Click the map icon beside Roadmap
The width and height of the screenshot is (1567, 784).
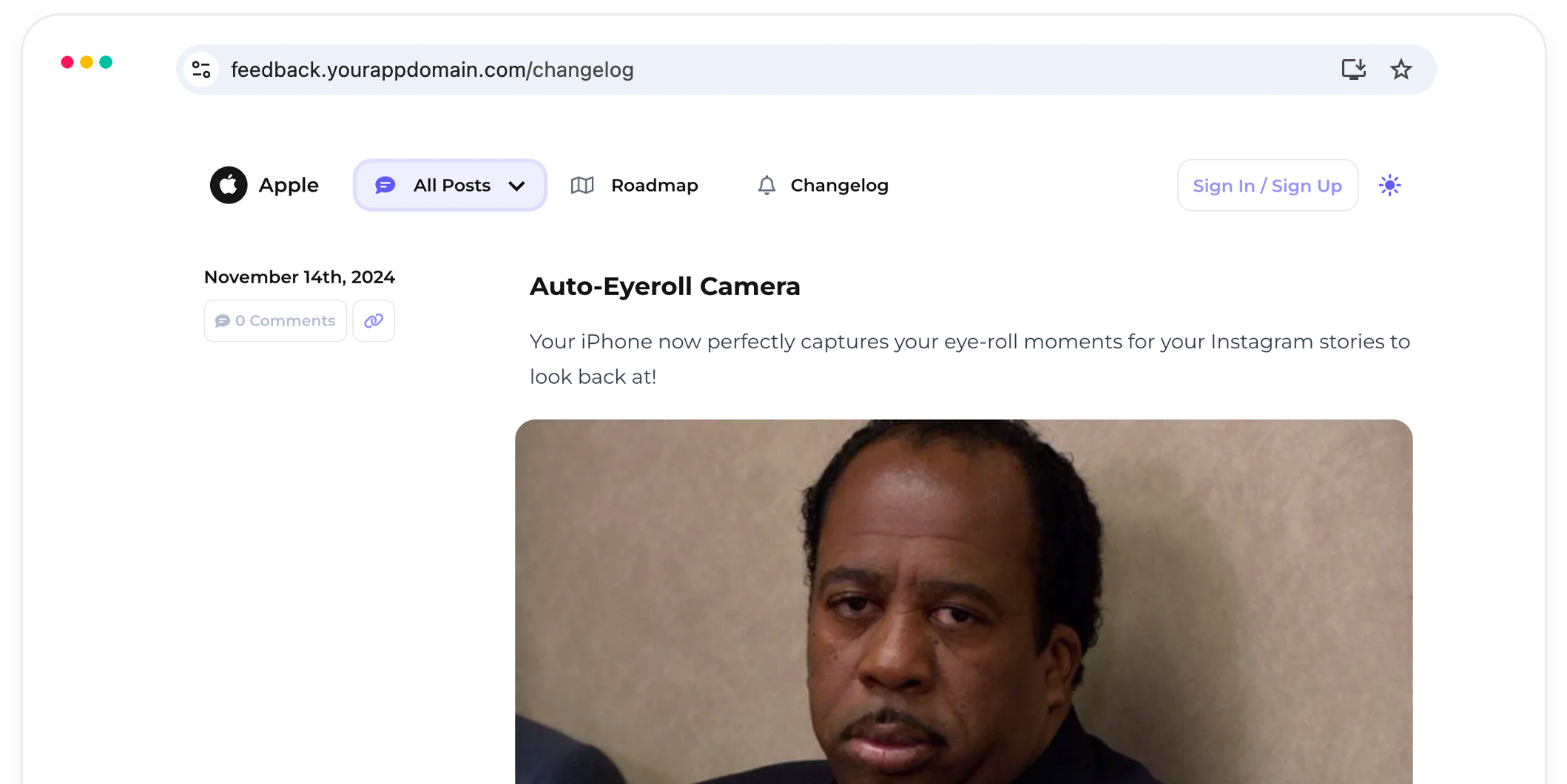pyautogui.click(x=582, y=185)
